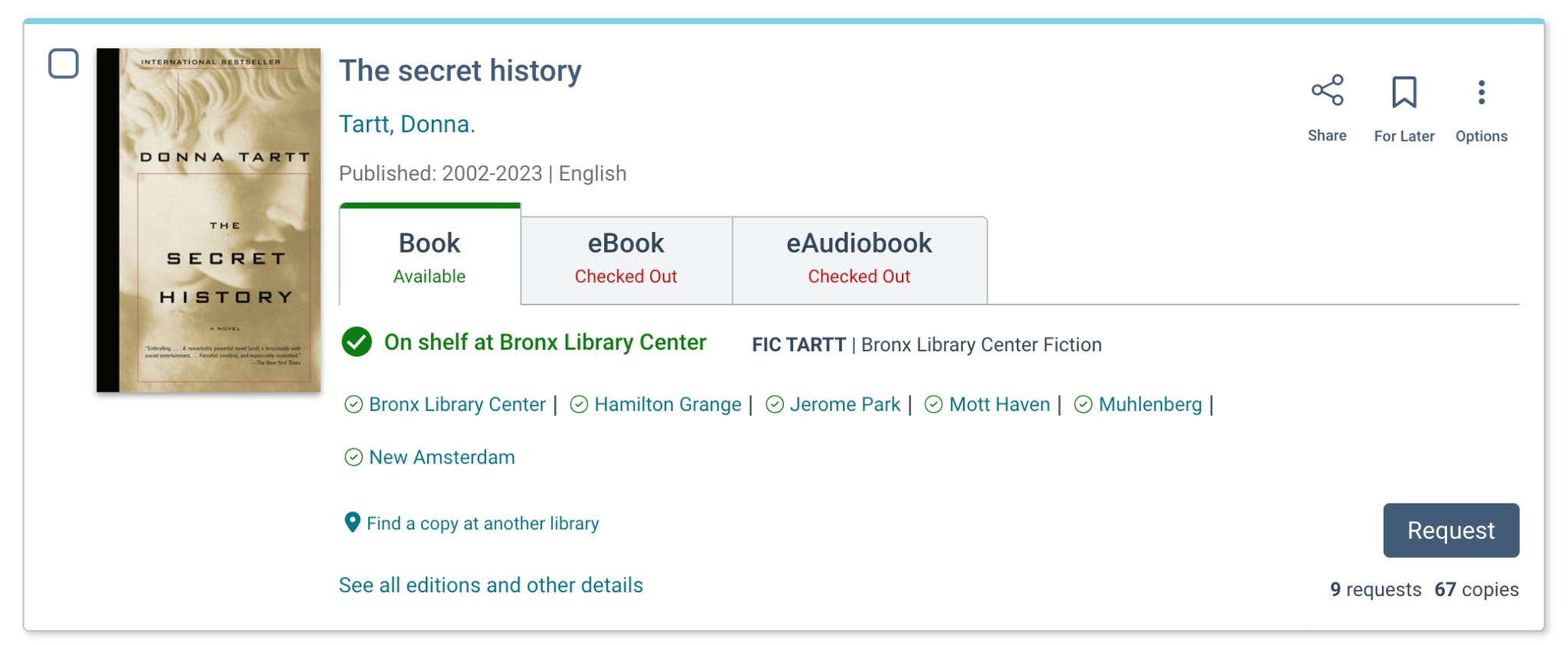Open the New Amsterdam branch link

click(x=442, y=458)
